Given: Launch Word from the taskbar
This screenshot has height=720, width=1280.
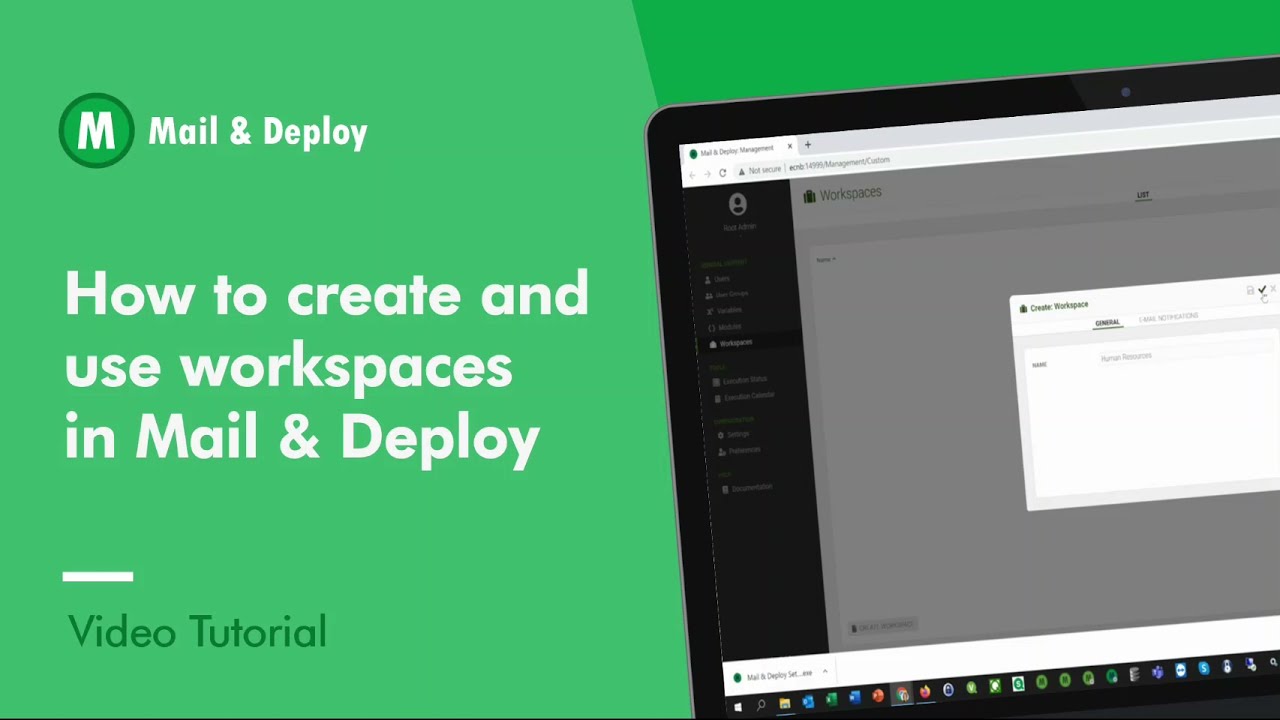Looking at the screenshot, I should click(x=855, y=697).
